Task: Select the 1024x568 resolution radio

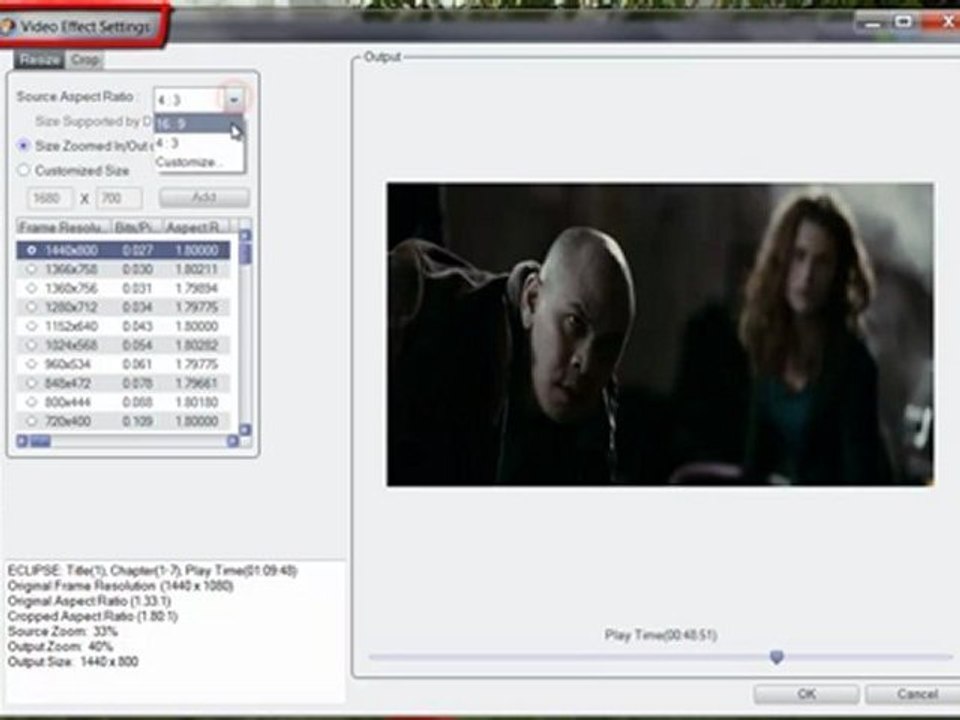Action: pos(31,345)
